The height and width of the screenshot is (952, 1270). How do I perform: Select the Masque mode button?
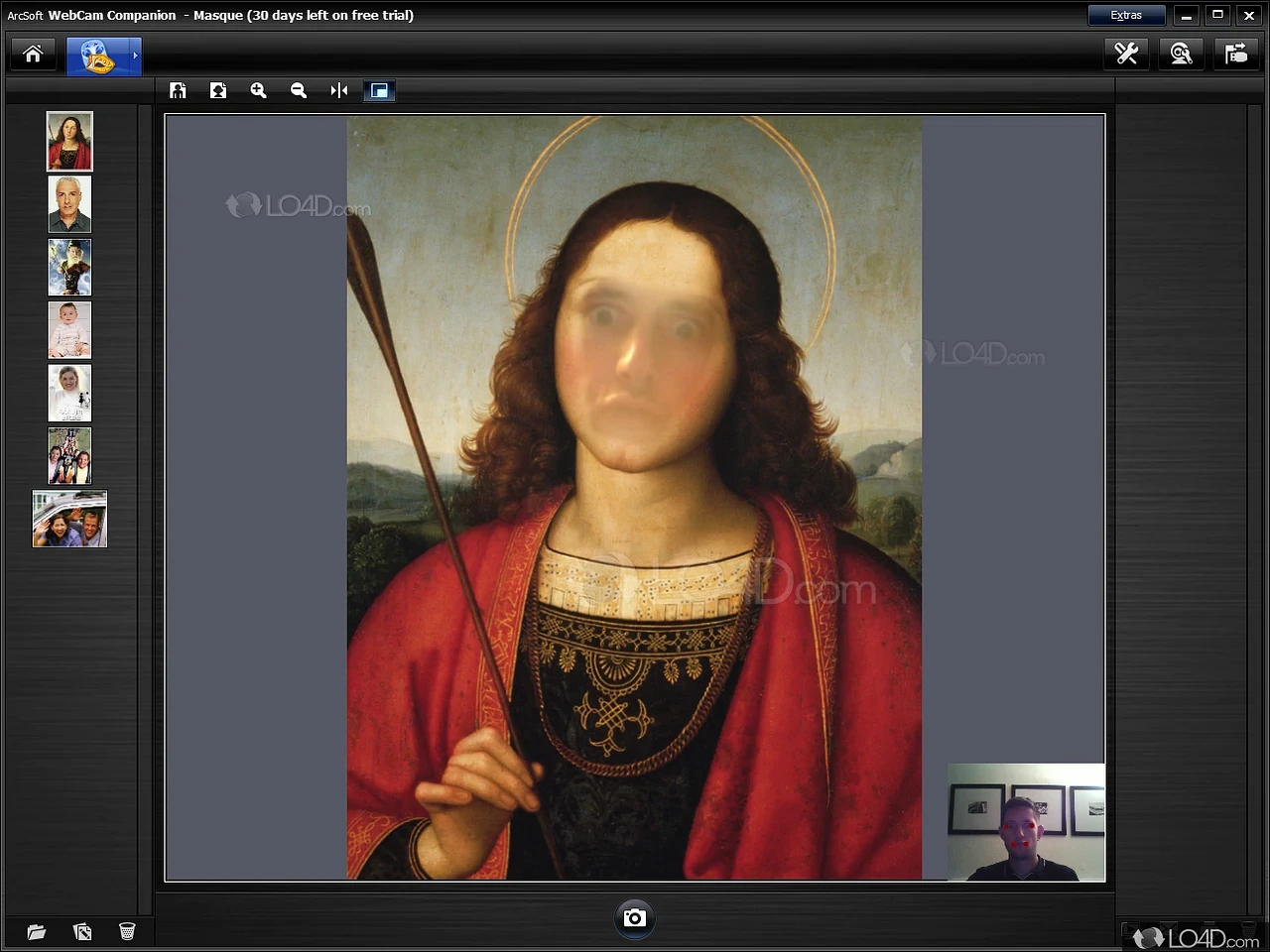(x=97, y=56)
